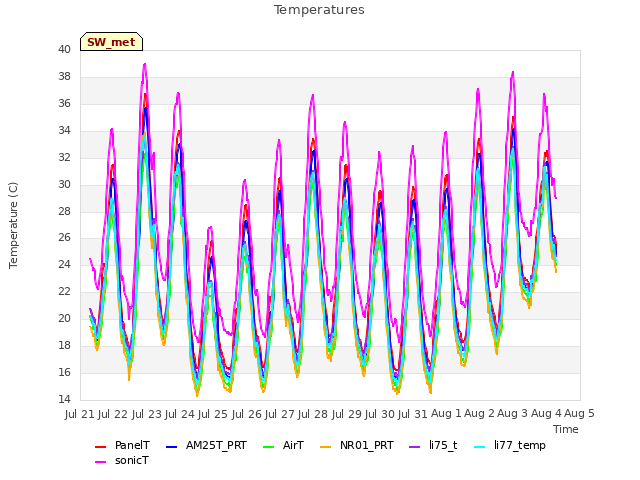Click the Jul 25 x-axis tick label
The image size is (640, 480).
click(213, 414)
